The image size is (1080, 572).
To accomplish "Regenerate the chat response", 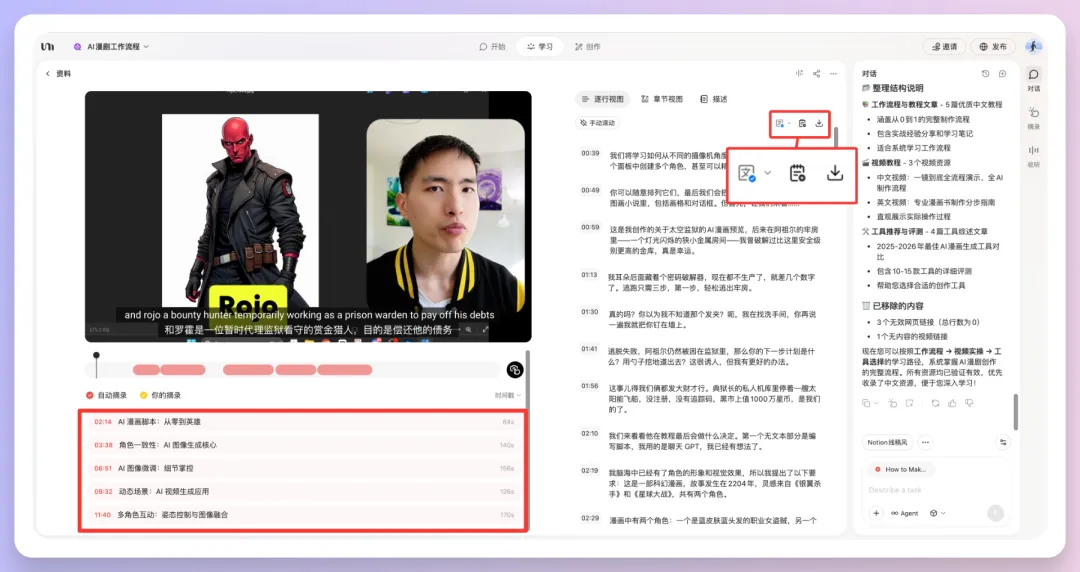I will tap(933, 403).
